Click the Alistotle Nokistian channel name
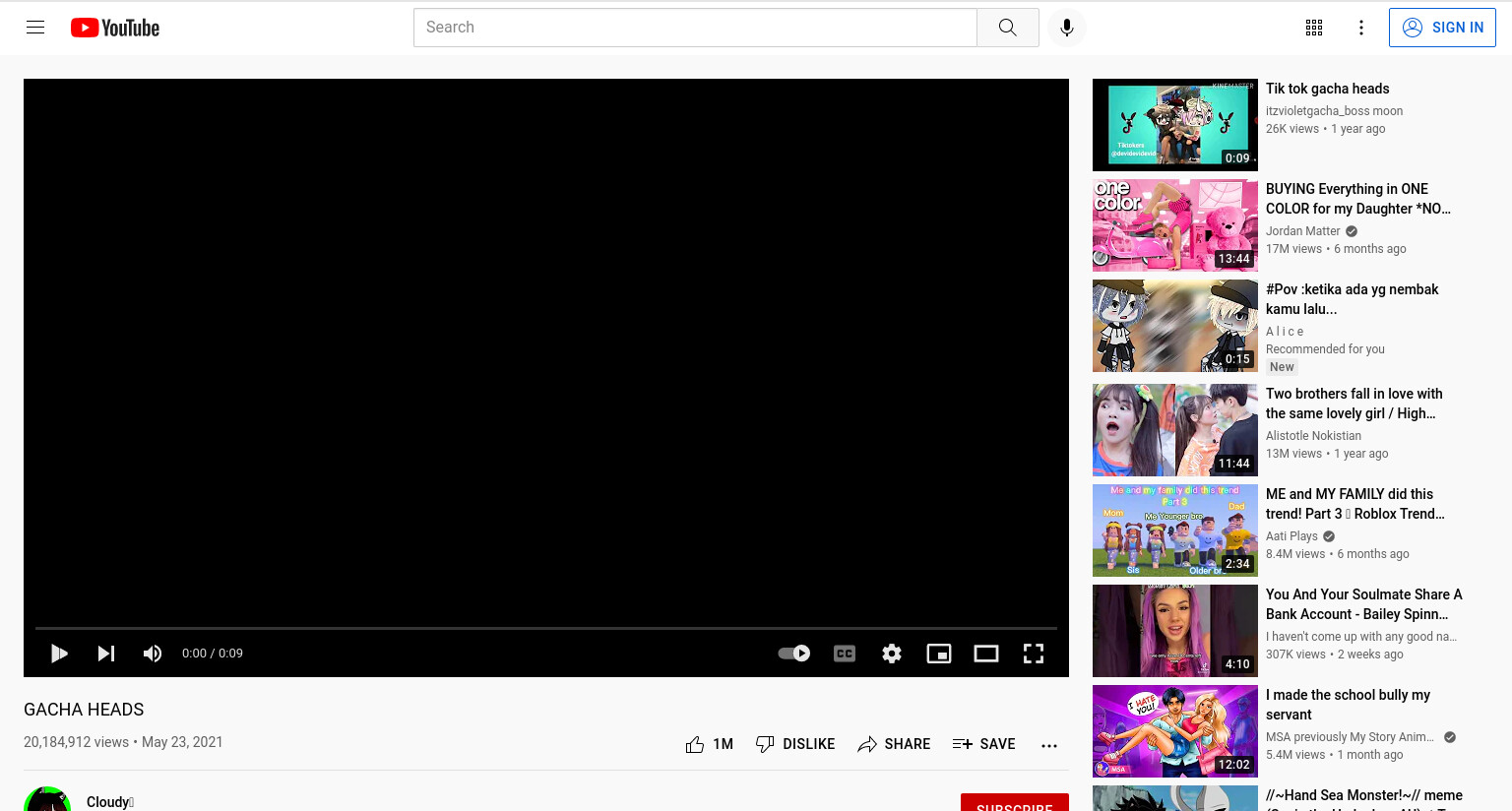 tap(1313, 436)
